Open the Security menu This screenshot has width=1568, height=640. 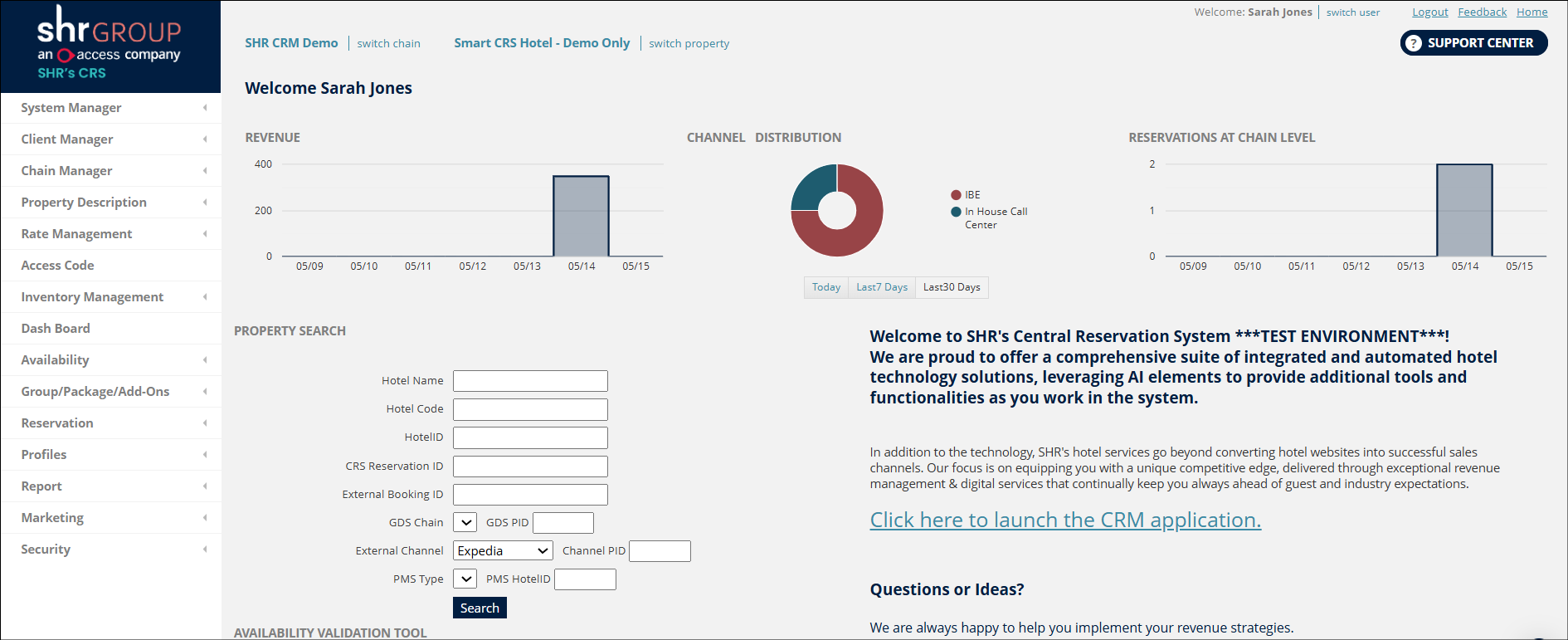tap(111, 550)
